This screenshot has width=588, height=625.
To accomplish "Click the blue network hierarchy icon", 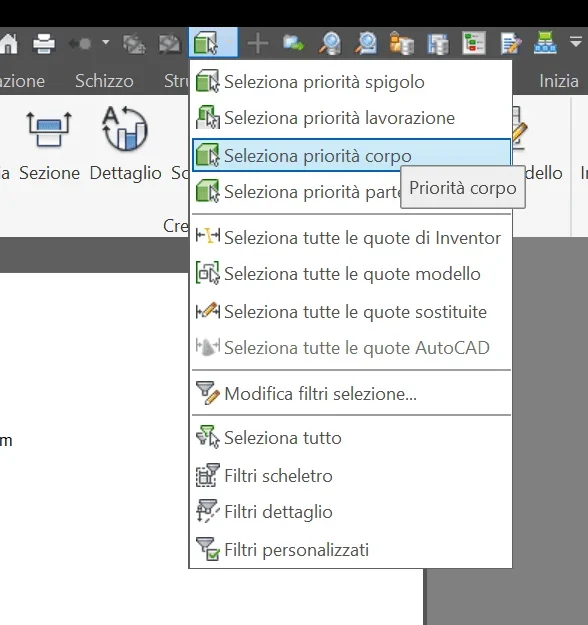I will [x=545, y=42].
